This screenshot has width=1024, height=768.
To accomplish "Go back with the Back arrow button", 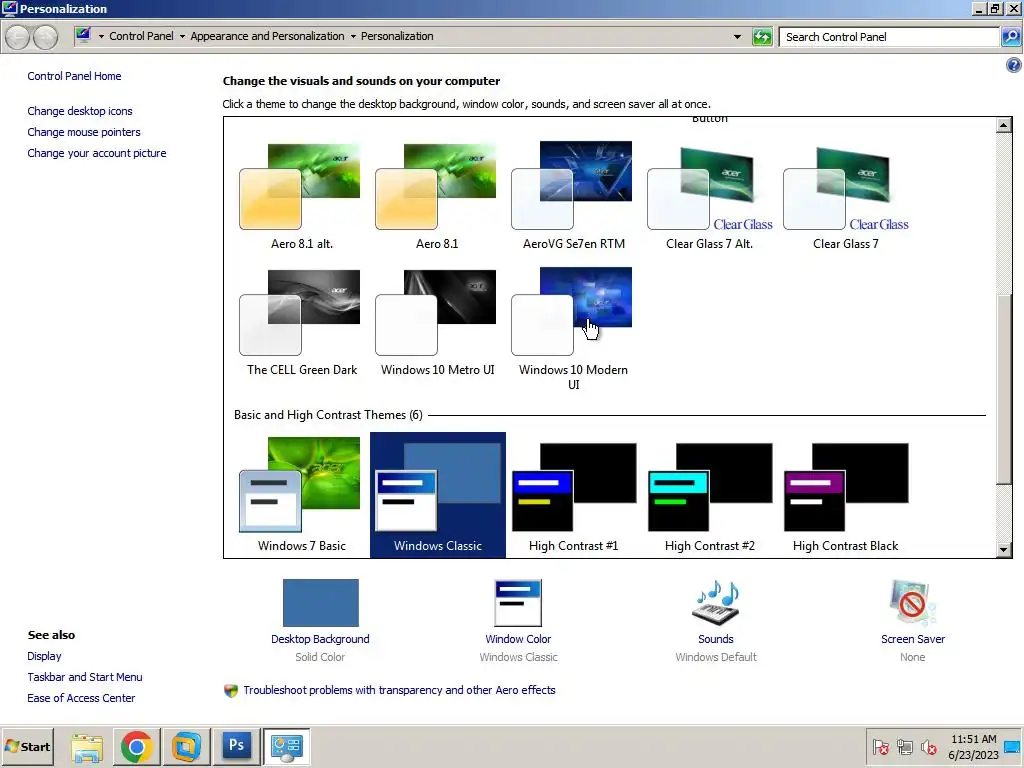I will [x=18, y=37].
